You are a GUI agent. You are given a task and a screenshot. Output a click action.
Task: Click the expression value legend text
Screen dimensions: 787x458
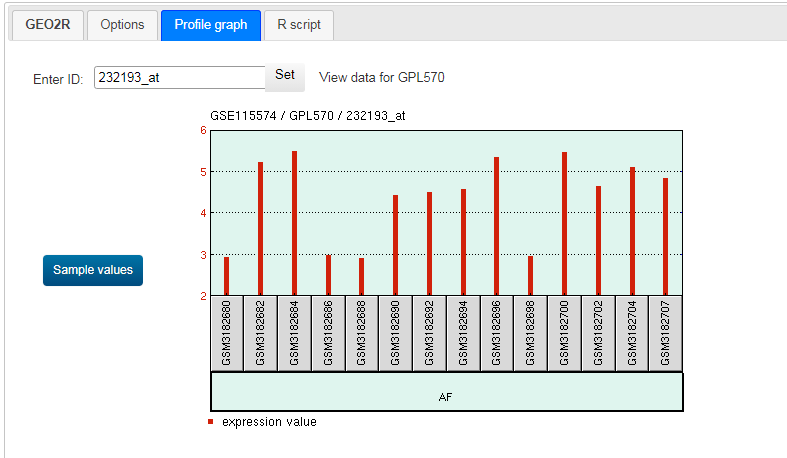[x=270, y=422]
